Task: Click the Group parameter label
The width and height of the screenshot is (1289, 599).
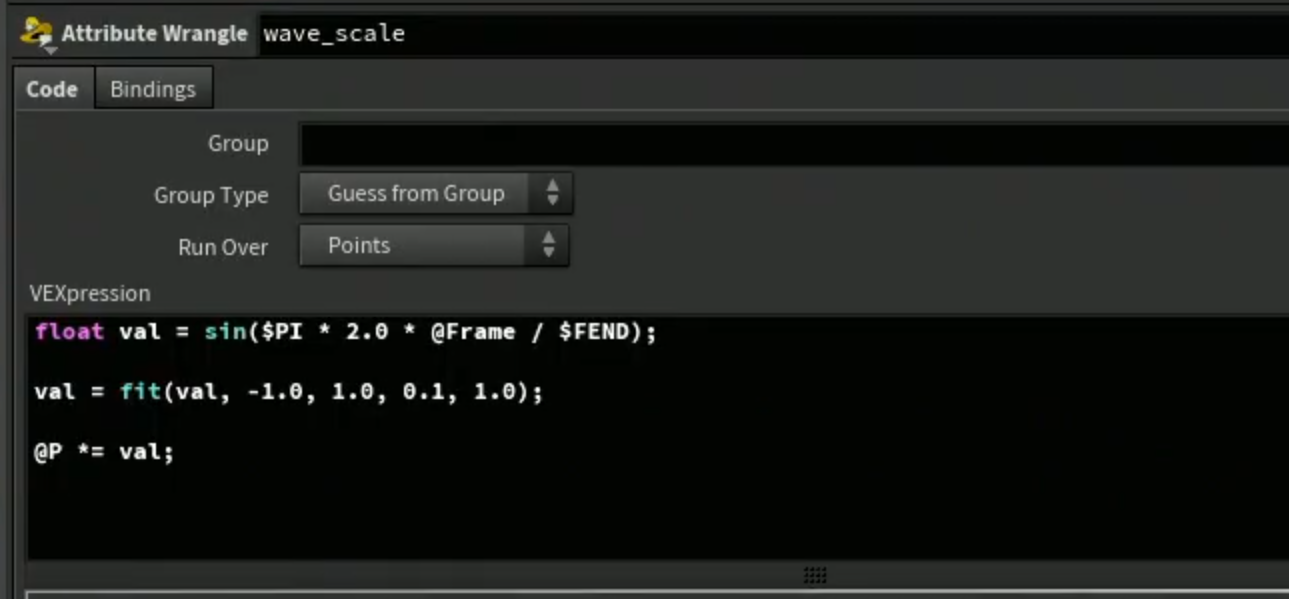Action: (x=238, y=144)
